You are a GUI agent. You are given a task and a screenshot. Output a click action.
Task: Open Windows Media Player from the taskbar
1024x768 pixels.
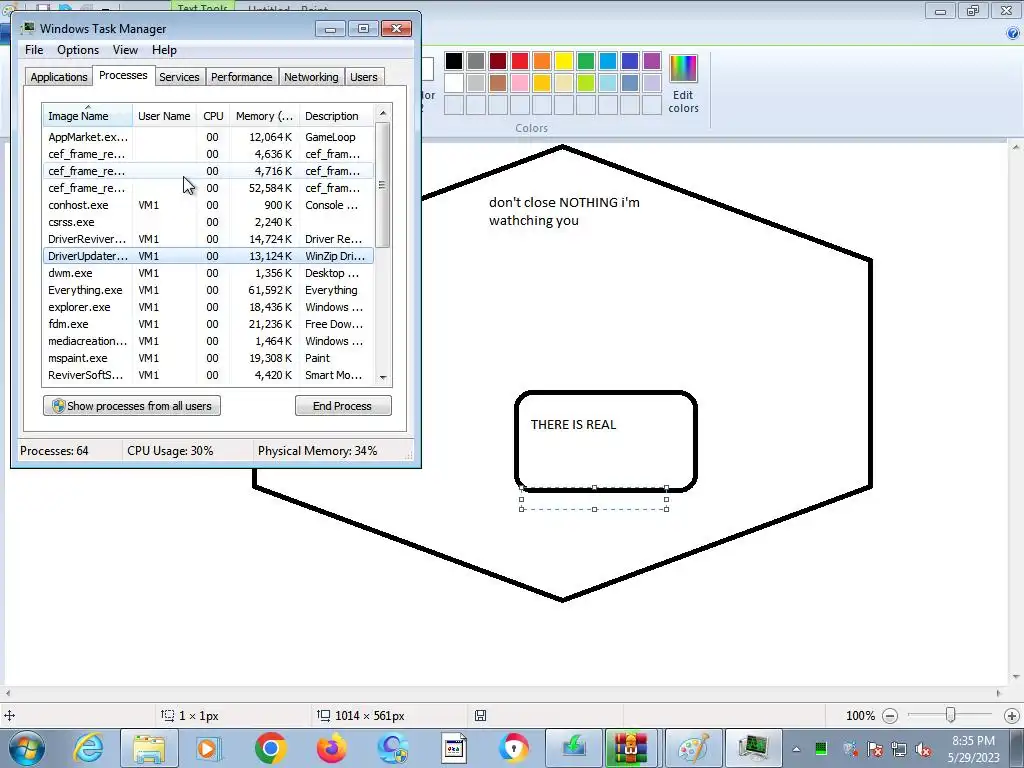coord(209,748)
